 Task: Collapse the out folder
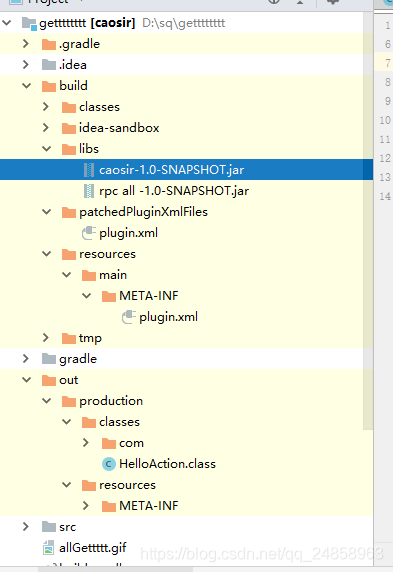coord(26,380)
